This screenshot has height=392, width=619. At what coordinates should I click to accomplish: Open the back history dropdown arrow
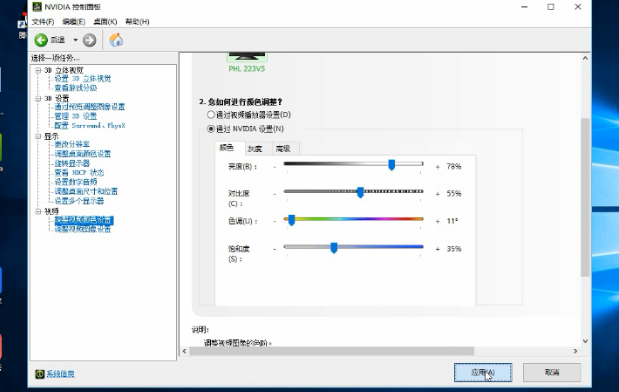(x=75, y=40)
